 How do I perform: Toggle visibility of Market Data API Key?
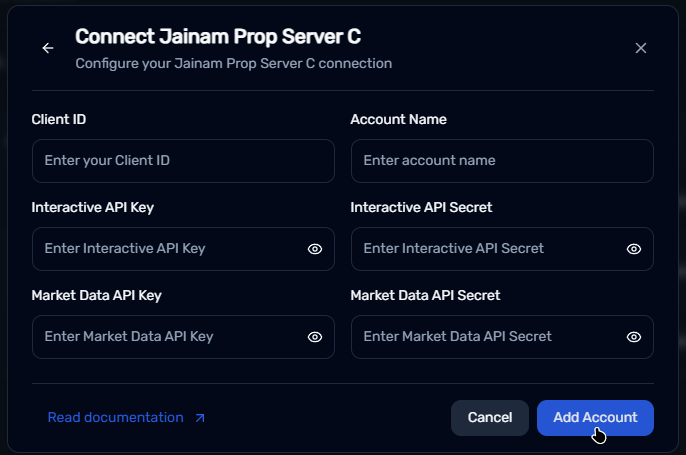[x=314, y=337]
